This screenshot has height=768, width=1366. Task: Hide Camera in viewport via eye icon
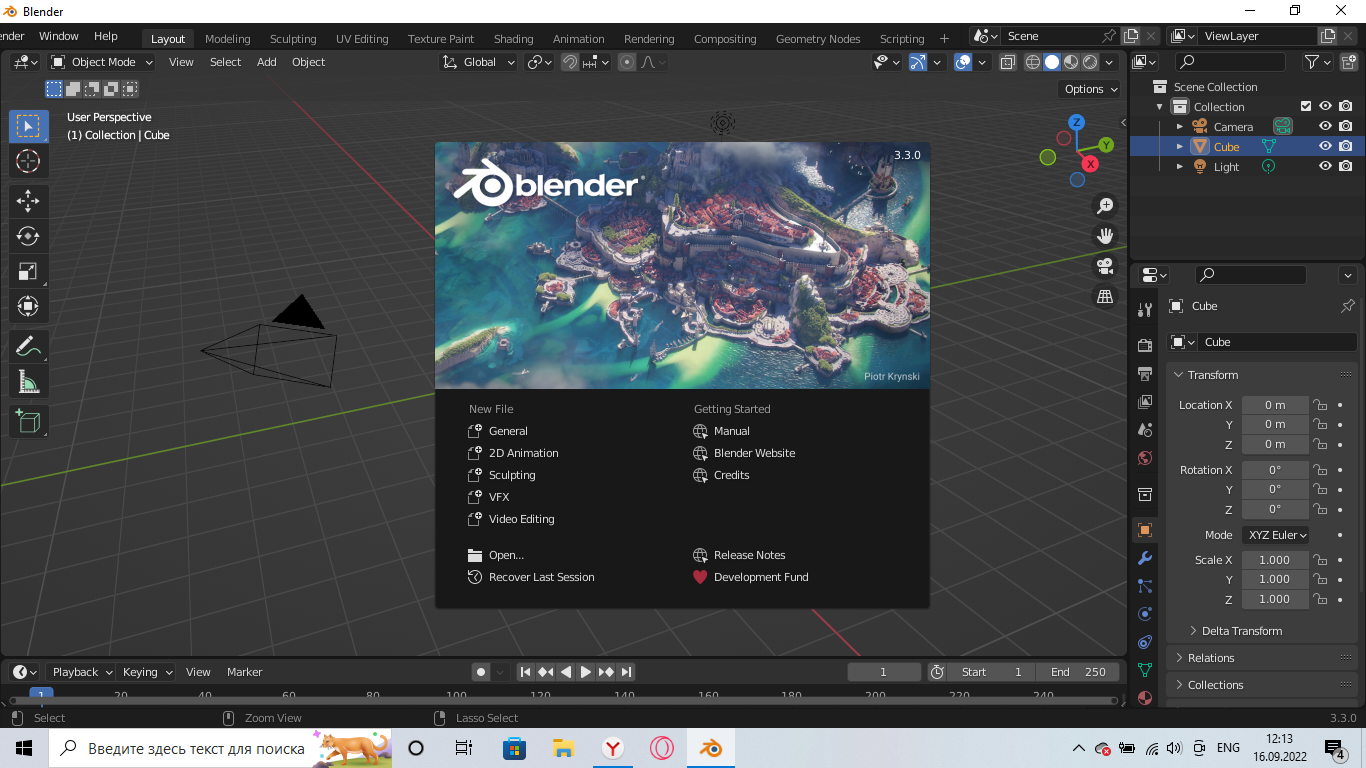pos(1325,126)
